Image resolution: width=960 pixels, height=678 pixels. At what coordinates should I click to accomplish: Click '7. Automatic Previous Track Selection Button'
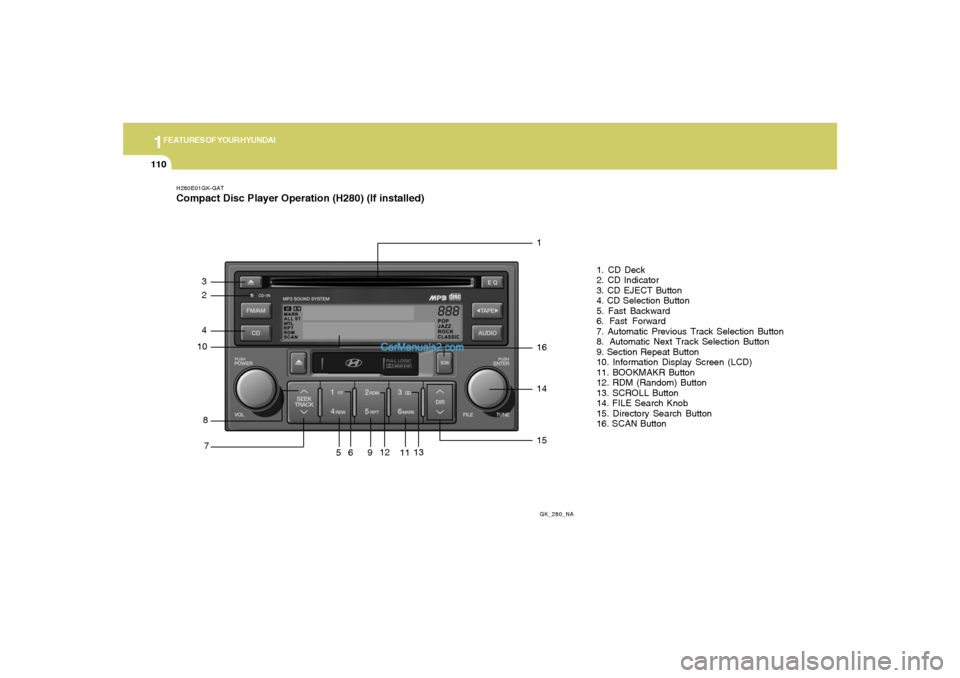point(690,331)
